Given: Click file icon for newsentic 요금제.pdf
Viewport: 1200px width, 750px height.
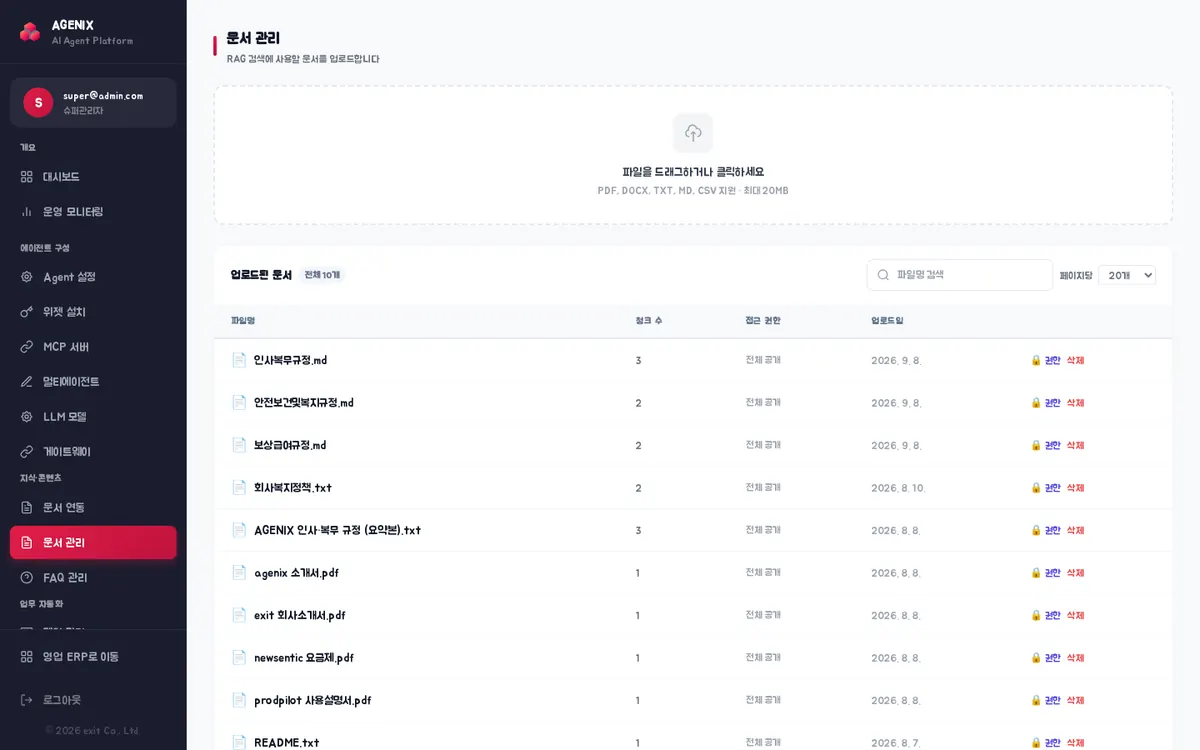Looking at the screenshot, I should (239, 657).
